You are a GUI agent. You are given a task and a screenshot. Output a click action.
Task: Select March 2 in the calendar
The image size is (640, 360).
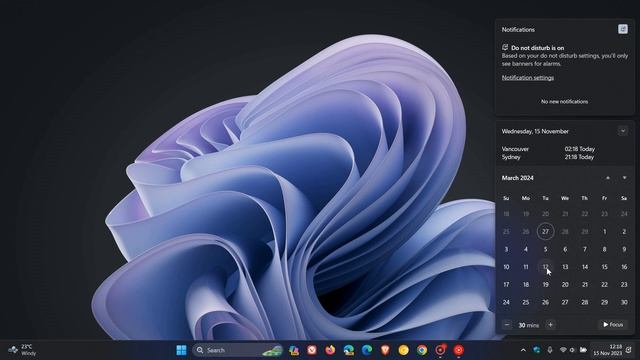(x=624, y=231)
